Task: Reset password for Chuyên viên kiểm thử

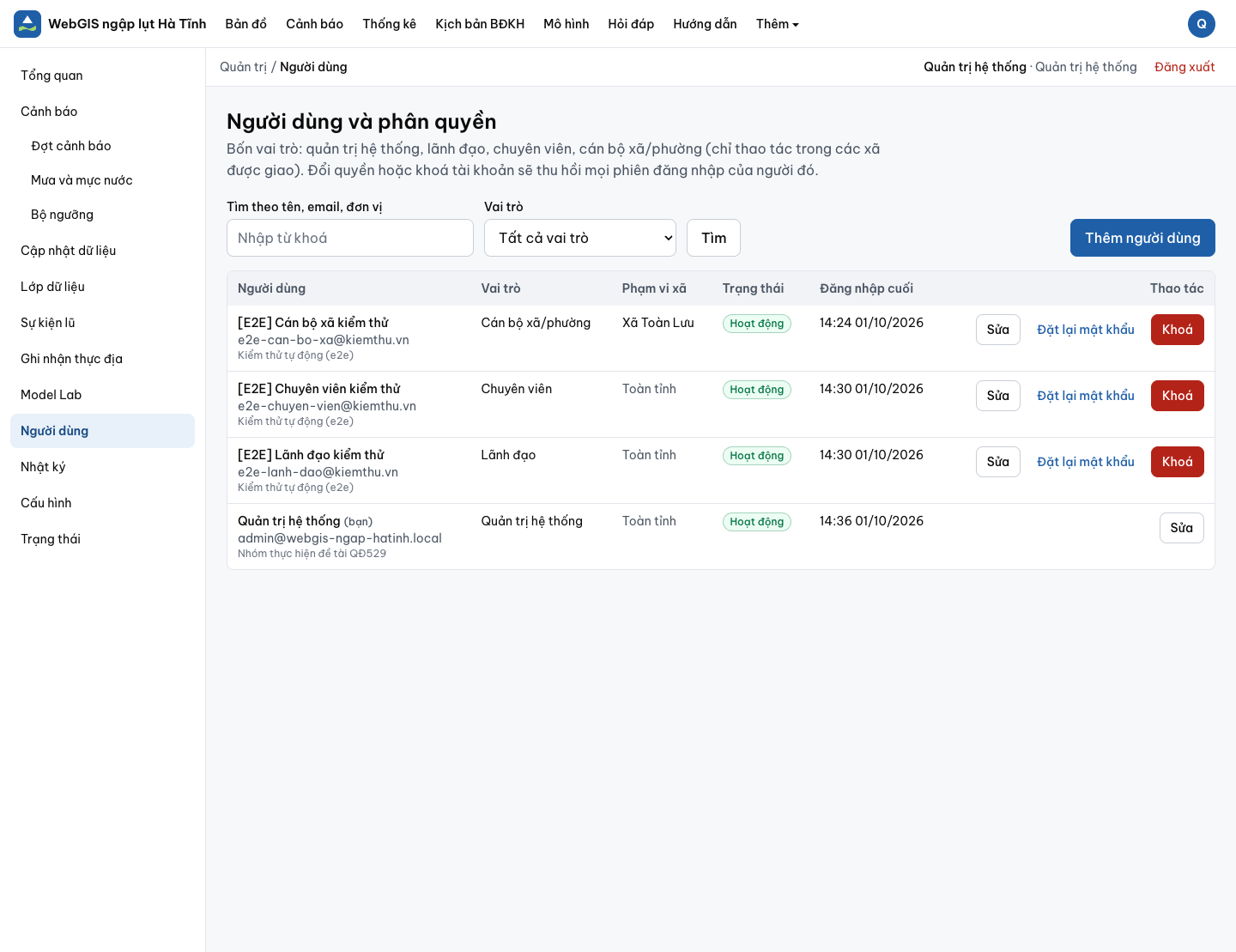Action: (1086, 396)
